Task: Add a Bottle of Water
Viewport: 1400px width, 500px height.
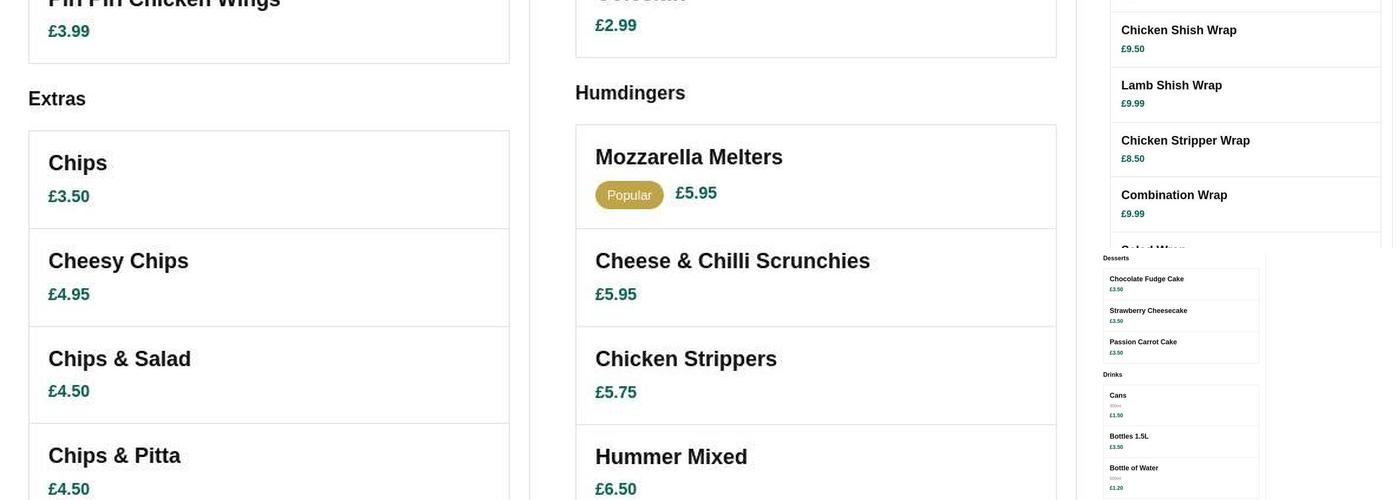Action: pos(1180,477)
